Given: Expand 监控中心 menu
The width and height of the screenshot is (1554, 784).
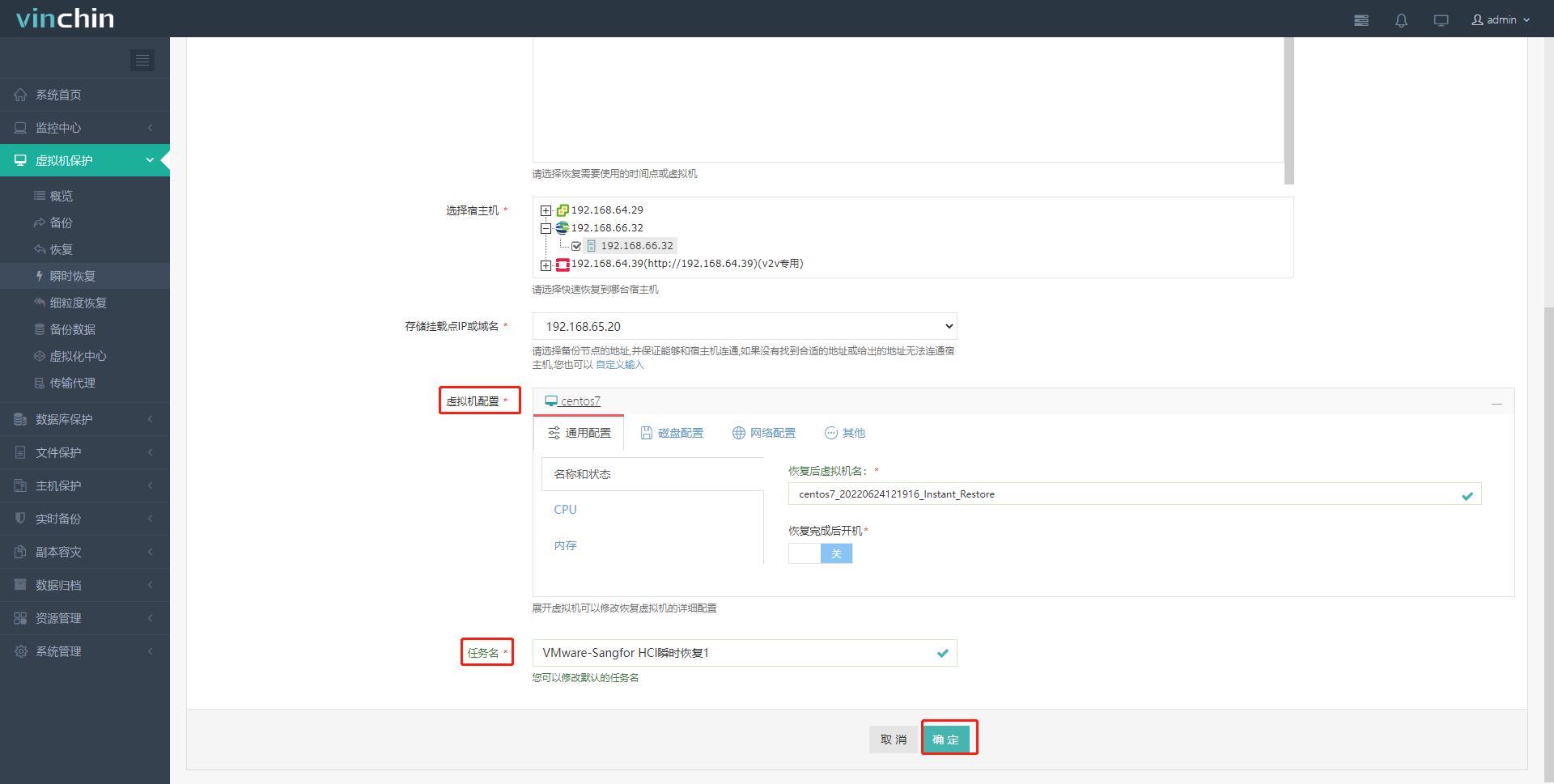Looking at the screenshot, I should pos(85,128).
